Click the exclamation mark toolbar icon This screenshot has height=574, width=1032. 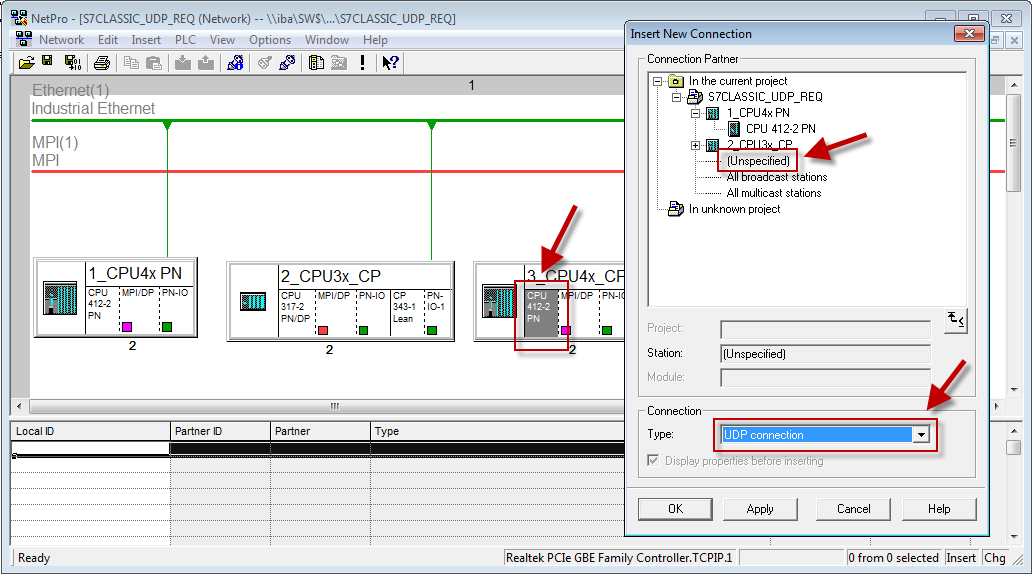pos(362,63)
